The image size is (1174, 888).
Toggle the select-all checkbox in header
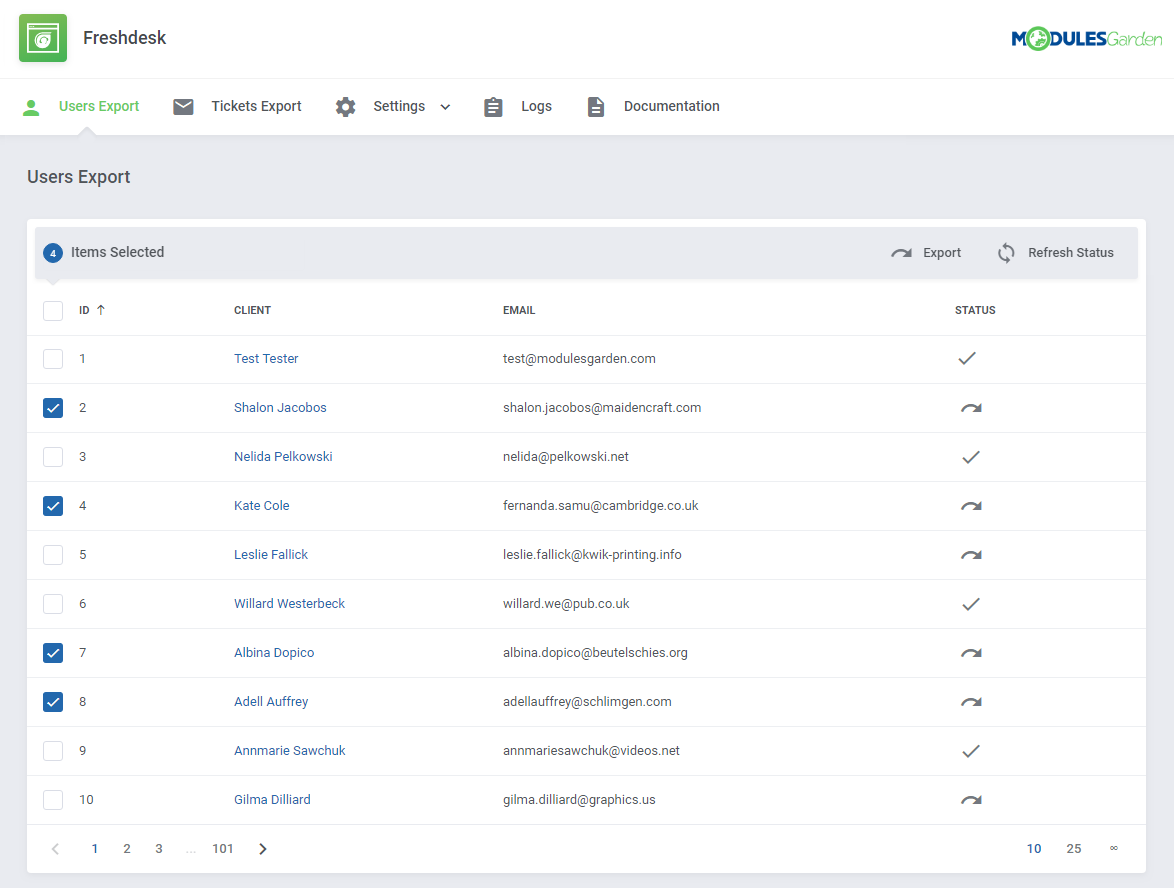(x=52, y=310)
